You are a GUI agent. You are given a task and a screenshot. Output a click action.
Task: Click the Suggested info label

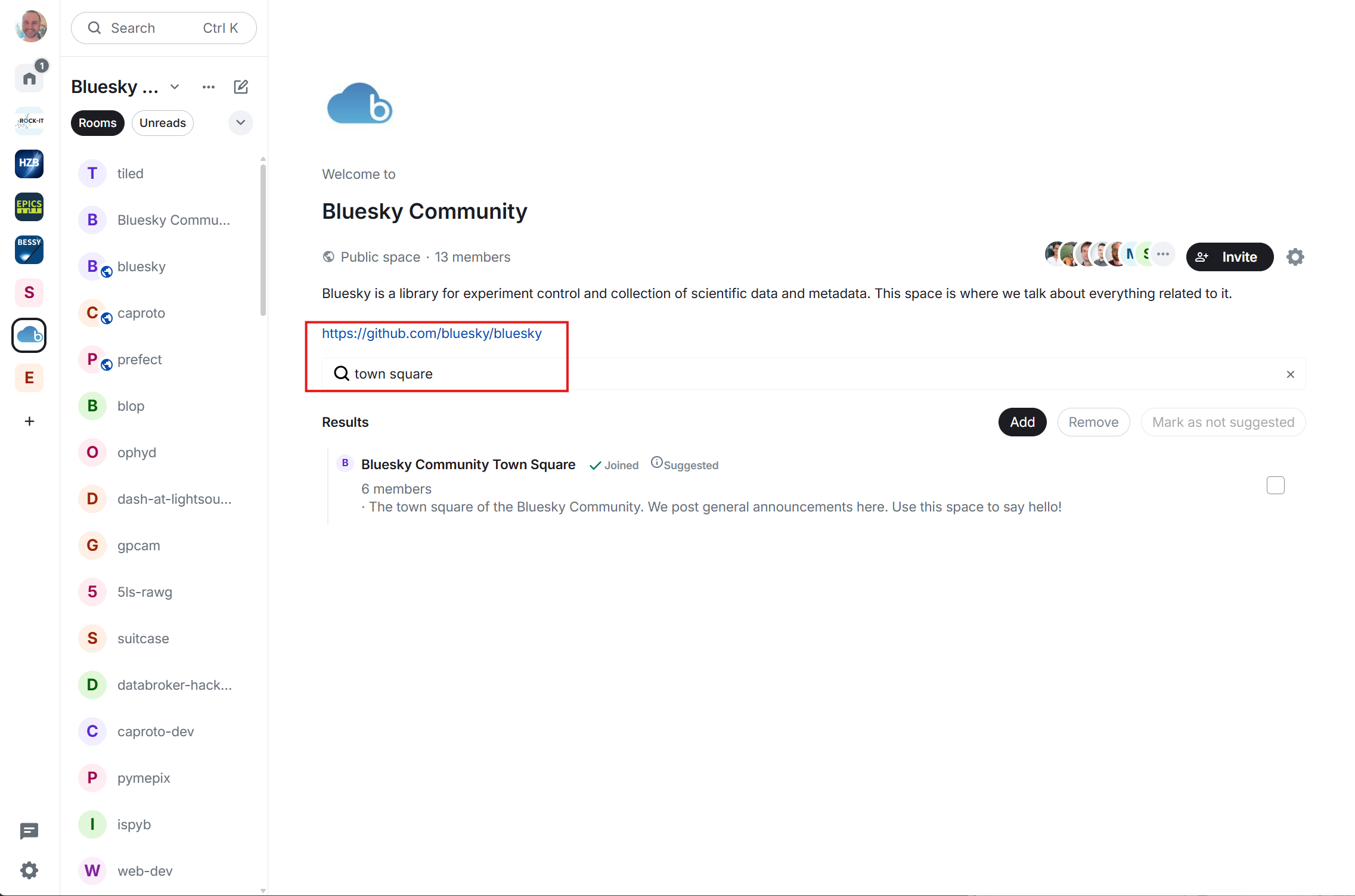tap(684, 464)
